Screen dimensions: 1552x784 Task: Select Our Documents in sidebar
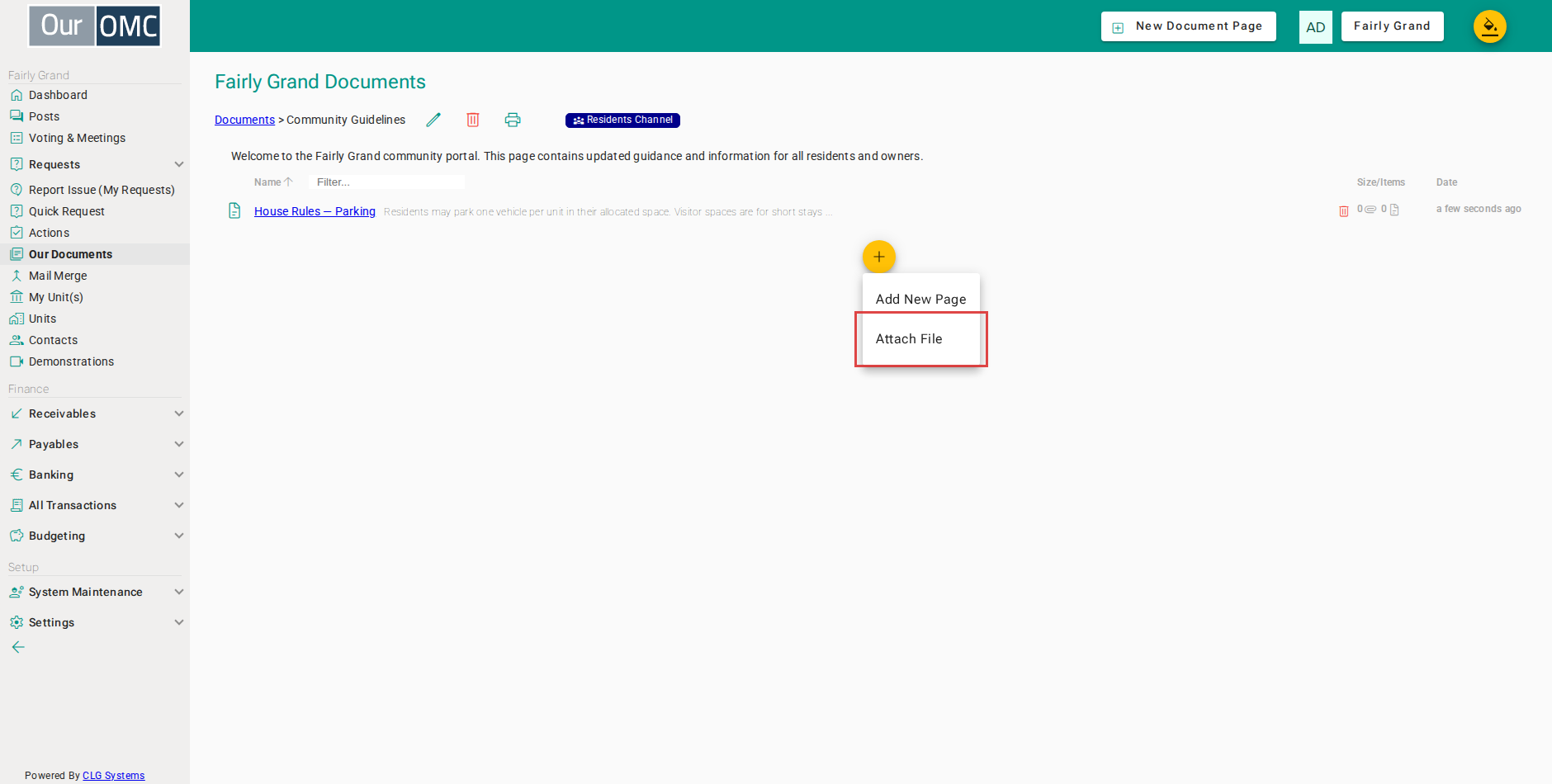[x=95, y=254]
